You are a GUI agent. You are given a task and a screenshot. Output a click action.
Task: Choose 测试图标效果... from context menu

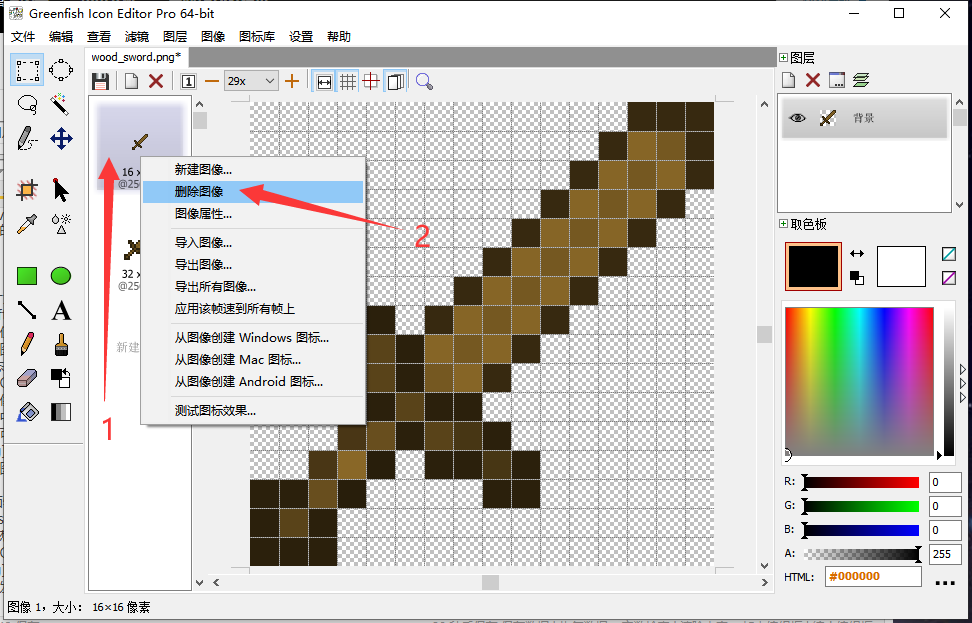click(x=253, y=410)
